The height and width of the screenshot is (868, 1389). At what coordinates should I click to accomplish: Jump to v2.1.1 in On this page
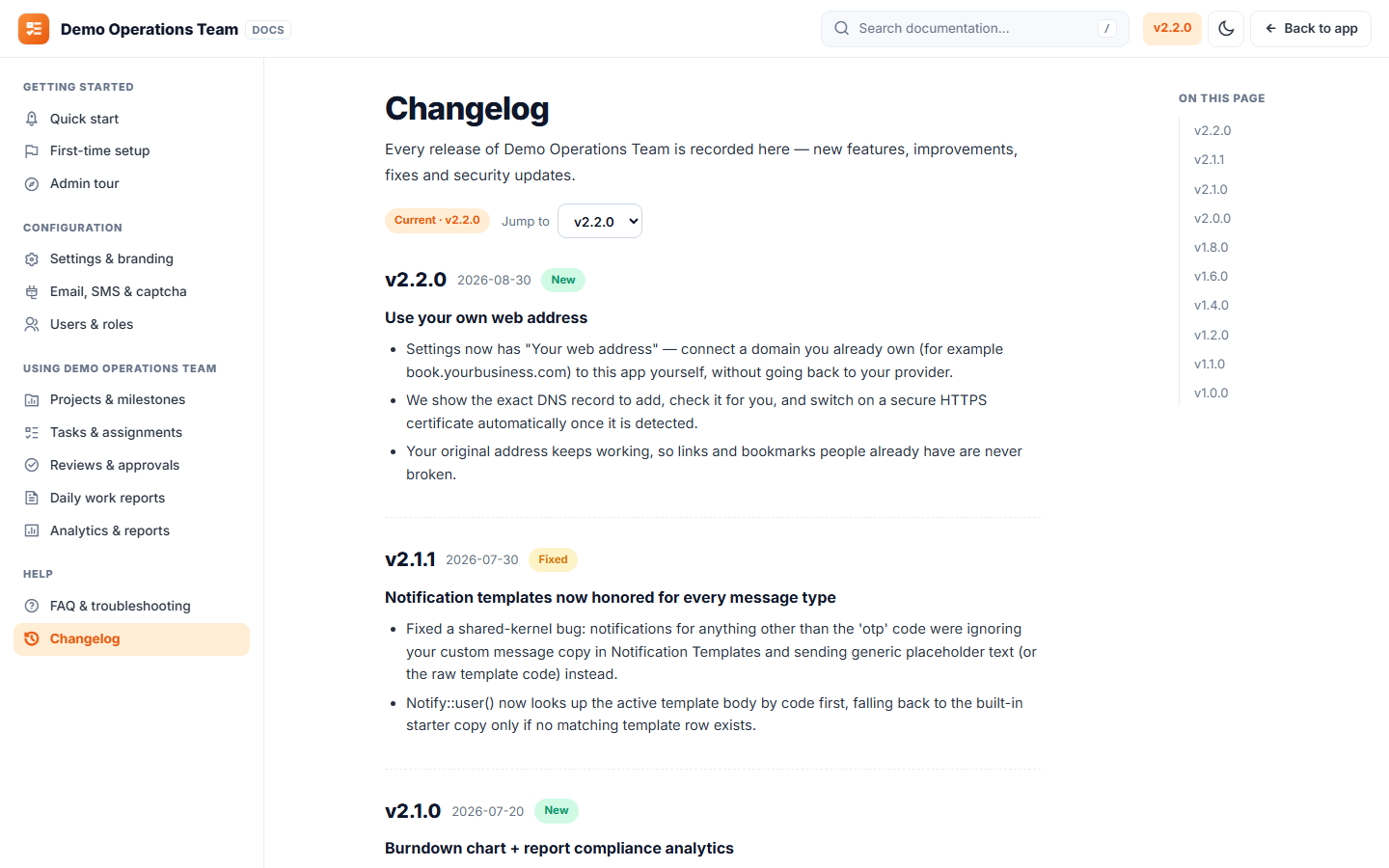(x=1209, y=160)
